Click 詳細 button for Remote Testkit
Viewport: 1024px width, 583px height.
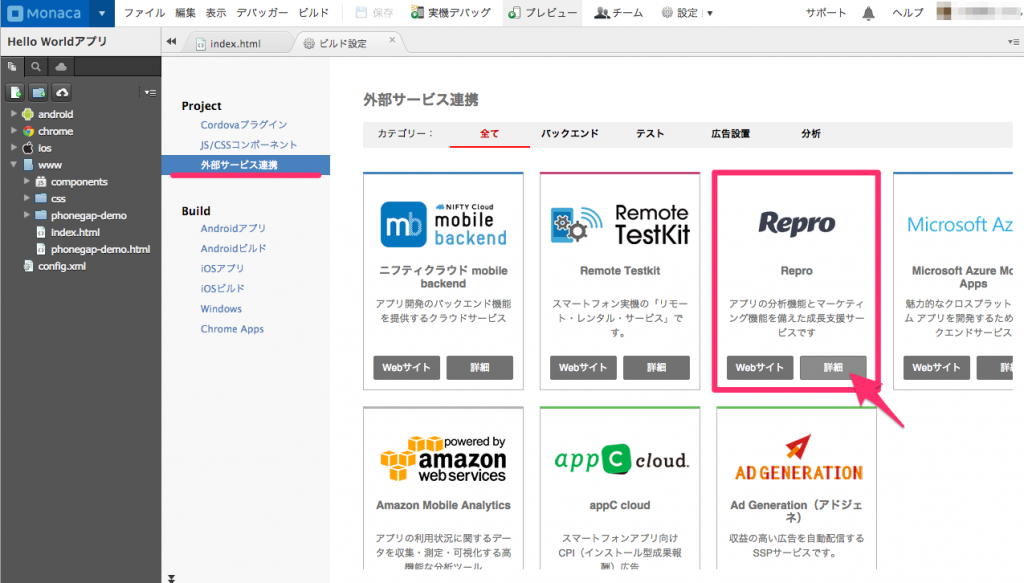click(656, 368)
